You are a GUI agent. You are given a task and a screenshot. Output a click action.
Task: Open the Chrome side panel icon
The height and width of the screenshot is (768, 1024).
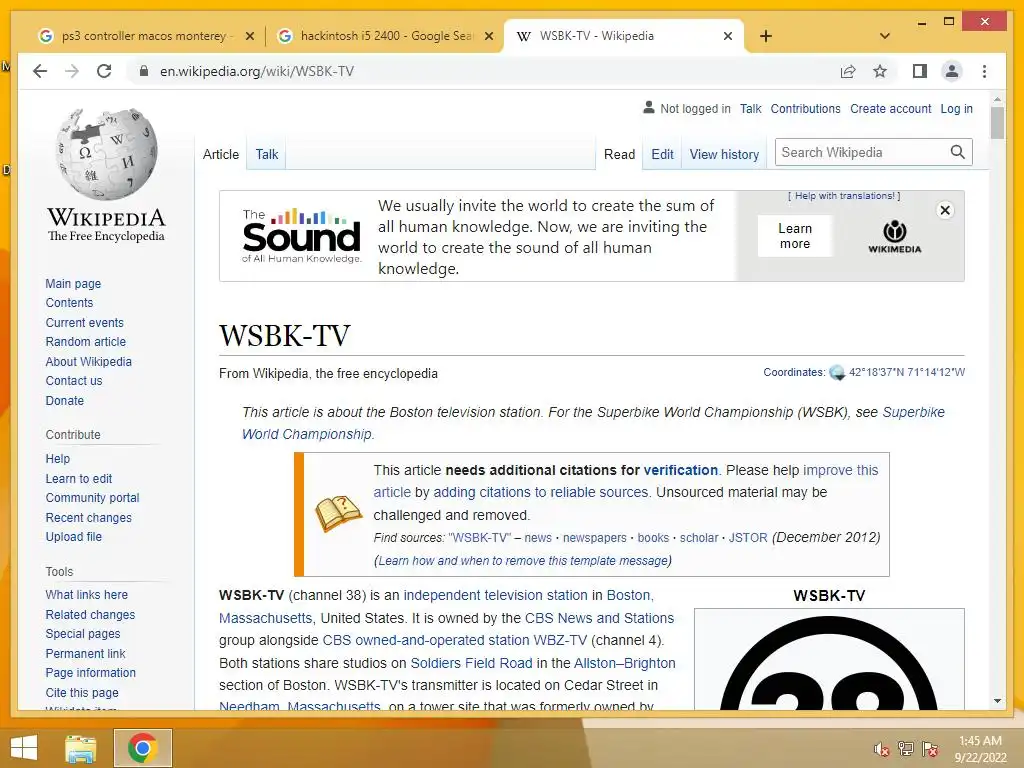(920, 71)
